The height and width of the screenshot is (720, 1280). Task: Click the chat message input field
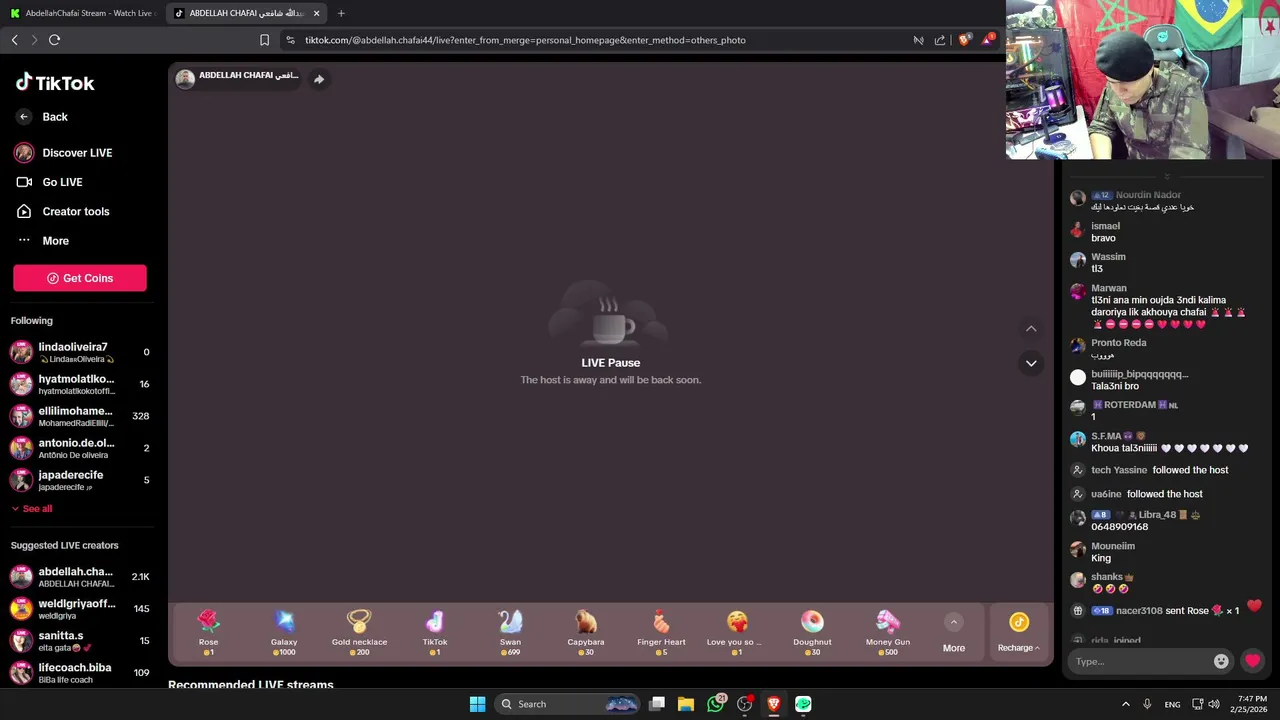click(1140, 661)
